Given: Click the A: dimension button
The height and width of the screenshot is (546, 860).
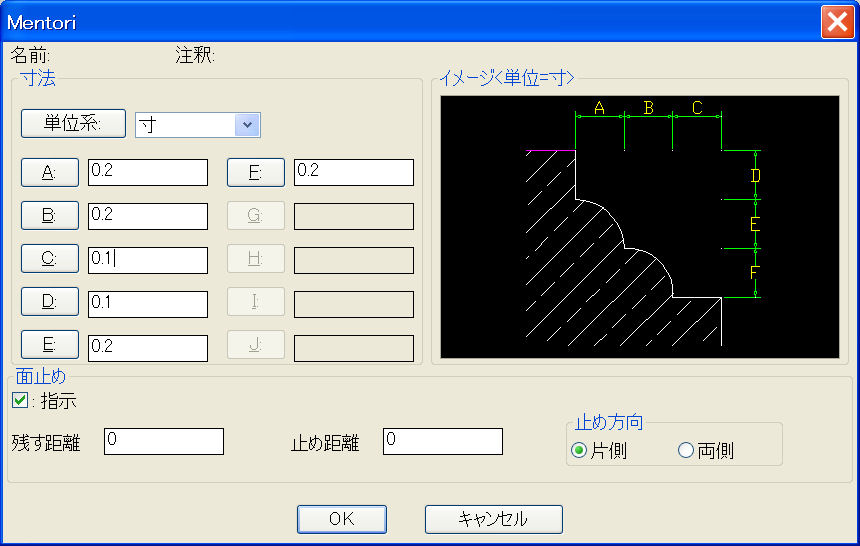Looking at the screenshot, I should (50, 172).
